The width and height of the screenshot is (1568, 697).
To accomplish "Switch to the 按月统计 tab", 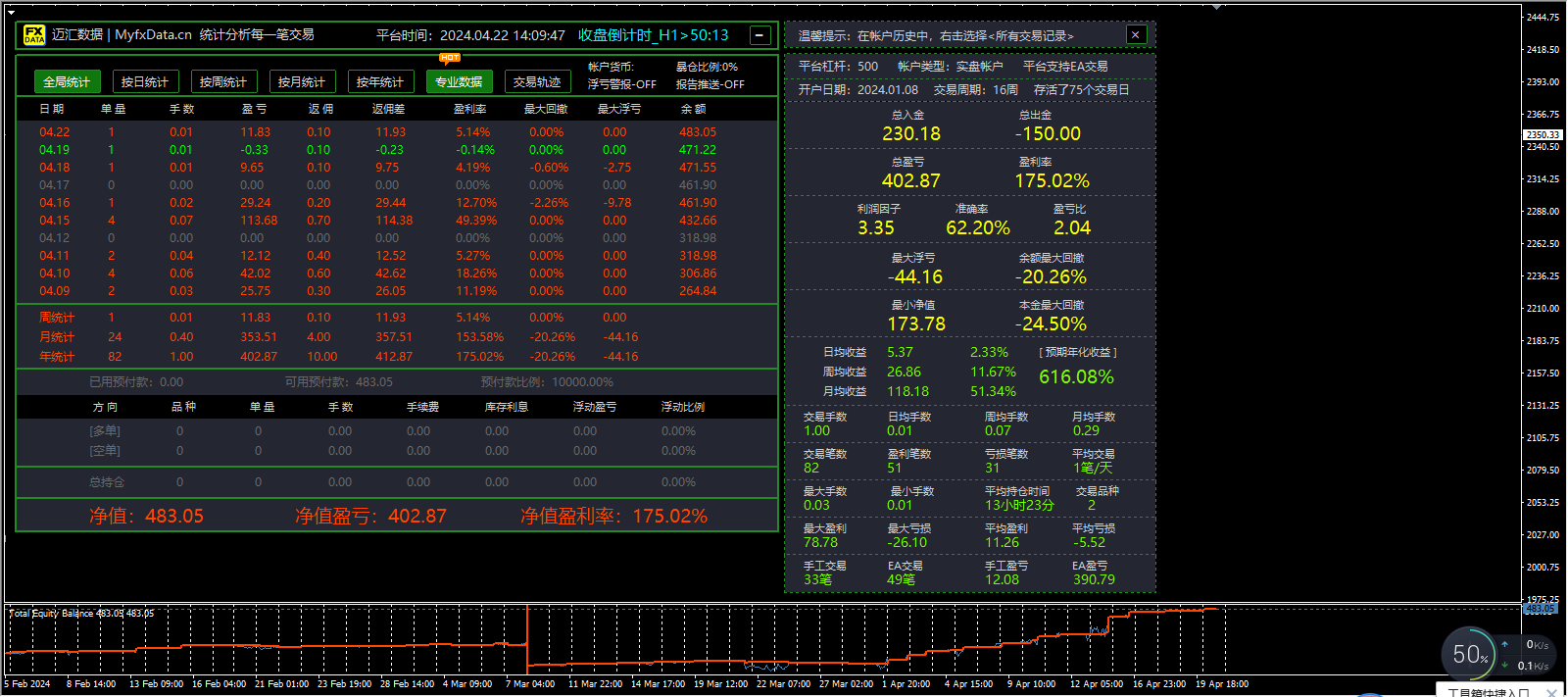I will point(301,81).
